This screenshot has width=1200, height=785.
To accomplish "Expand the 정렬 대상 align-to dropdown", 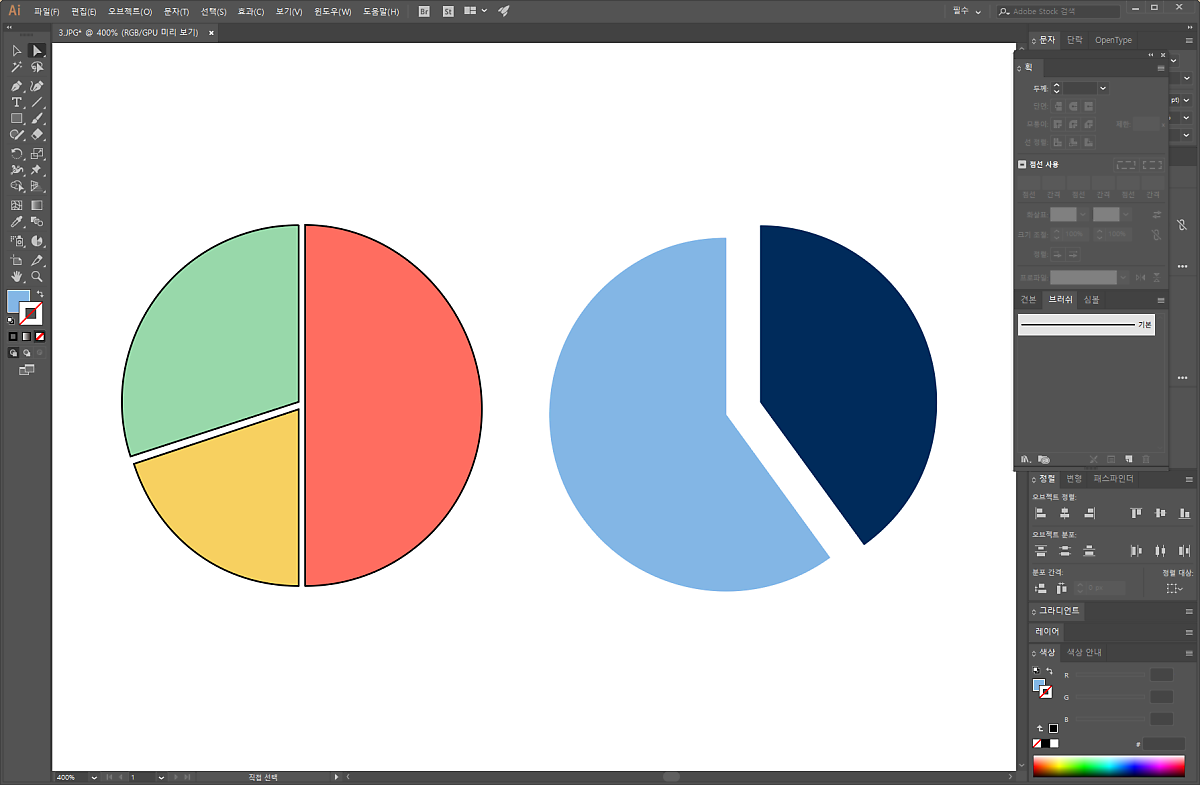I will coord(1174,589).
